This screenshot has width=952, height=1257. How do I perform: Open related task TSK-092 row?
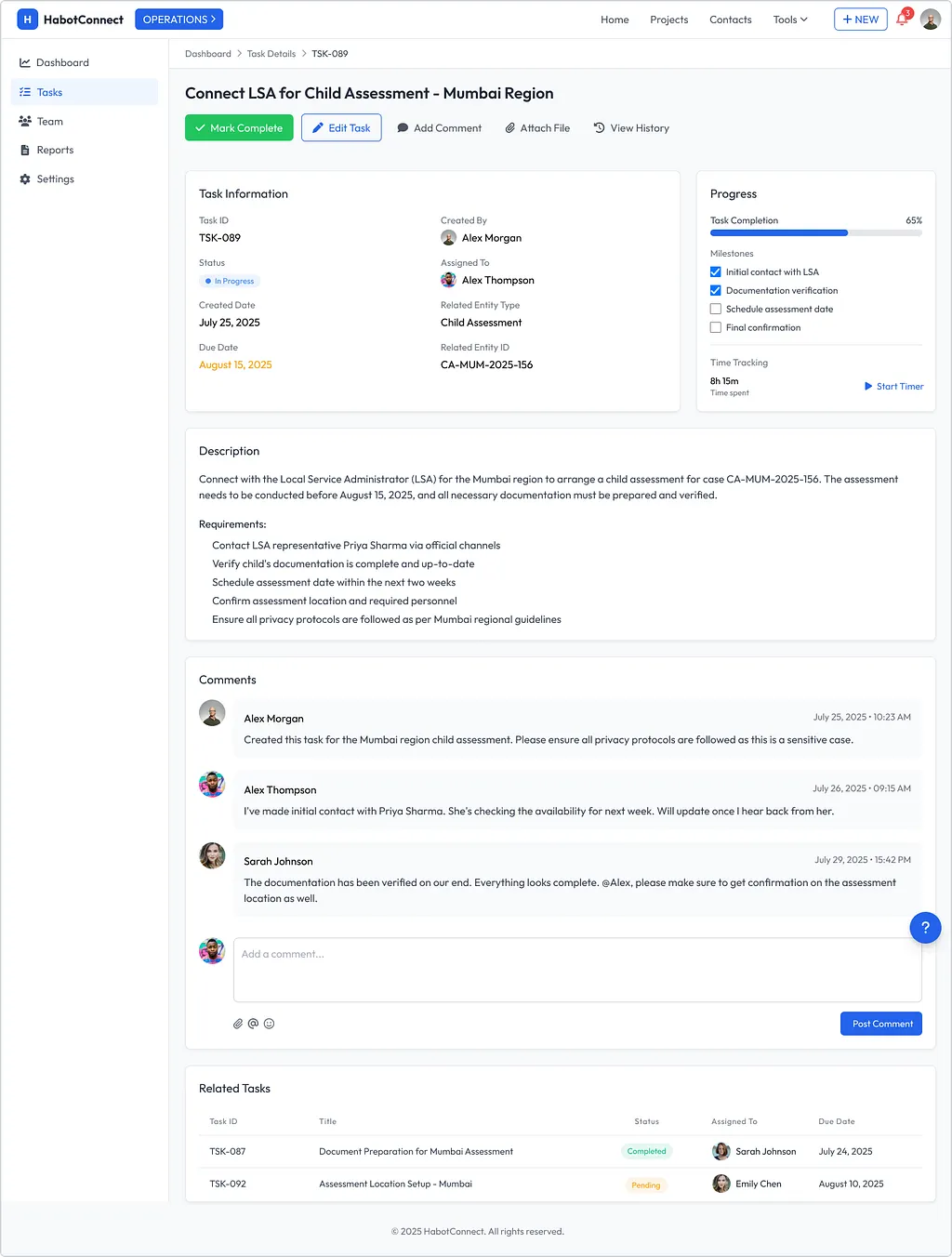[561, 1184]
